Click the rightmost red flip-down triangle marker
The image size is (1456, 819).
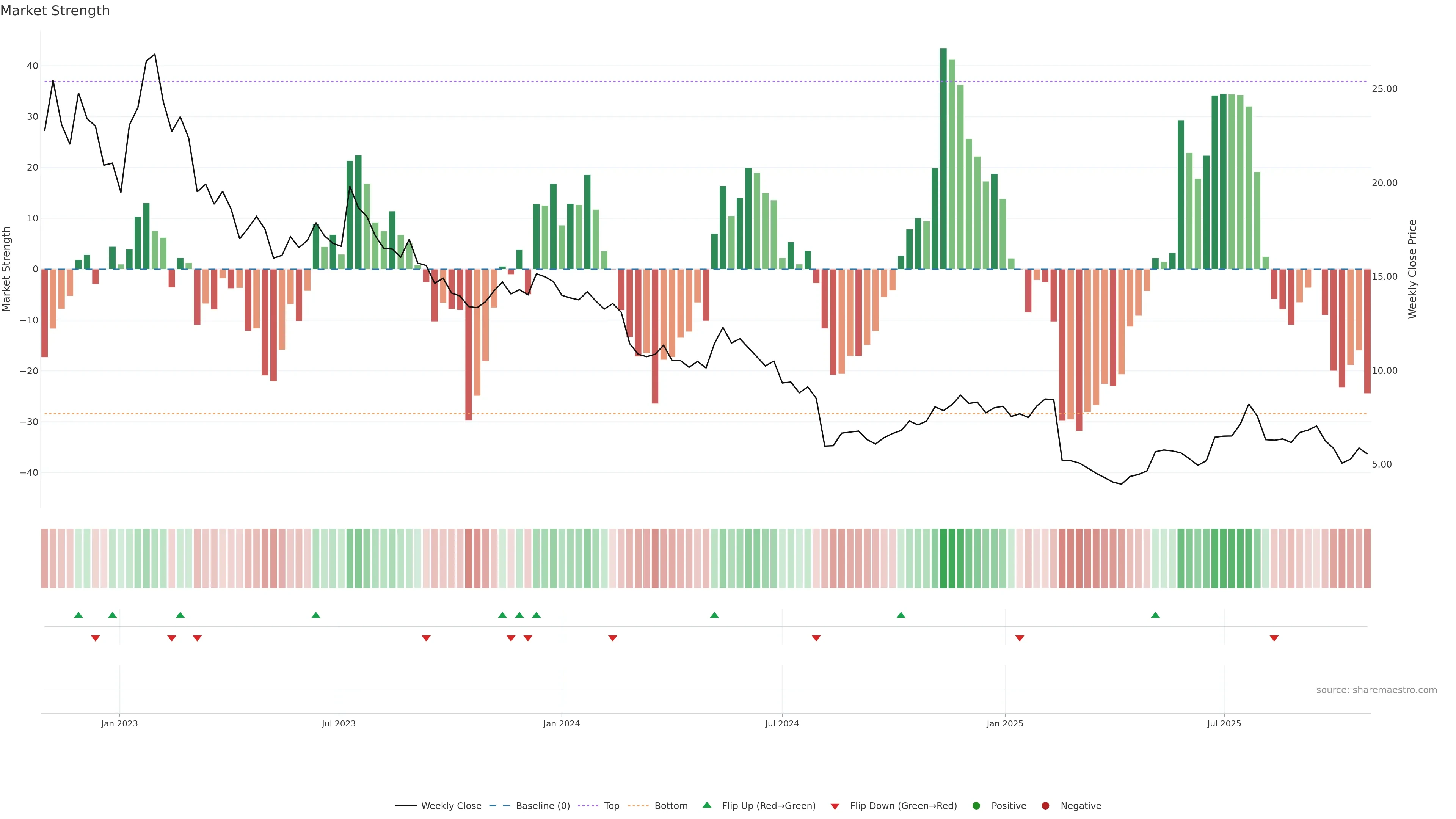(x=1274, y=638)
